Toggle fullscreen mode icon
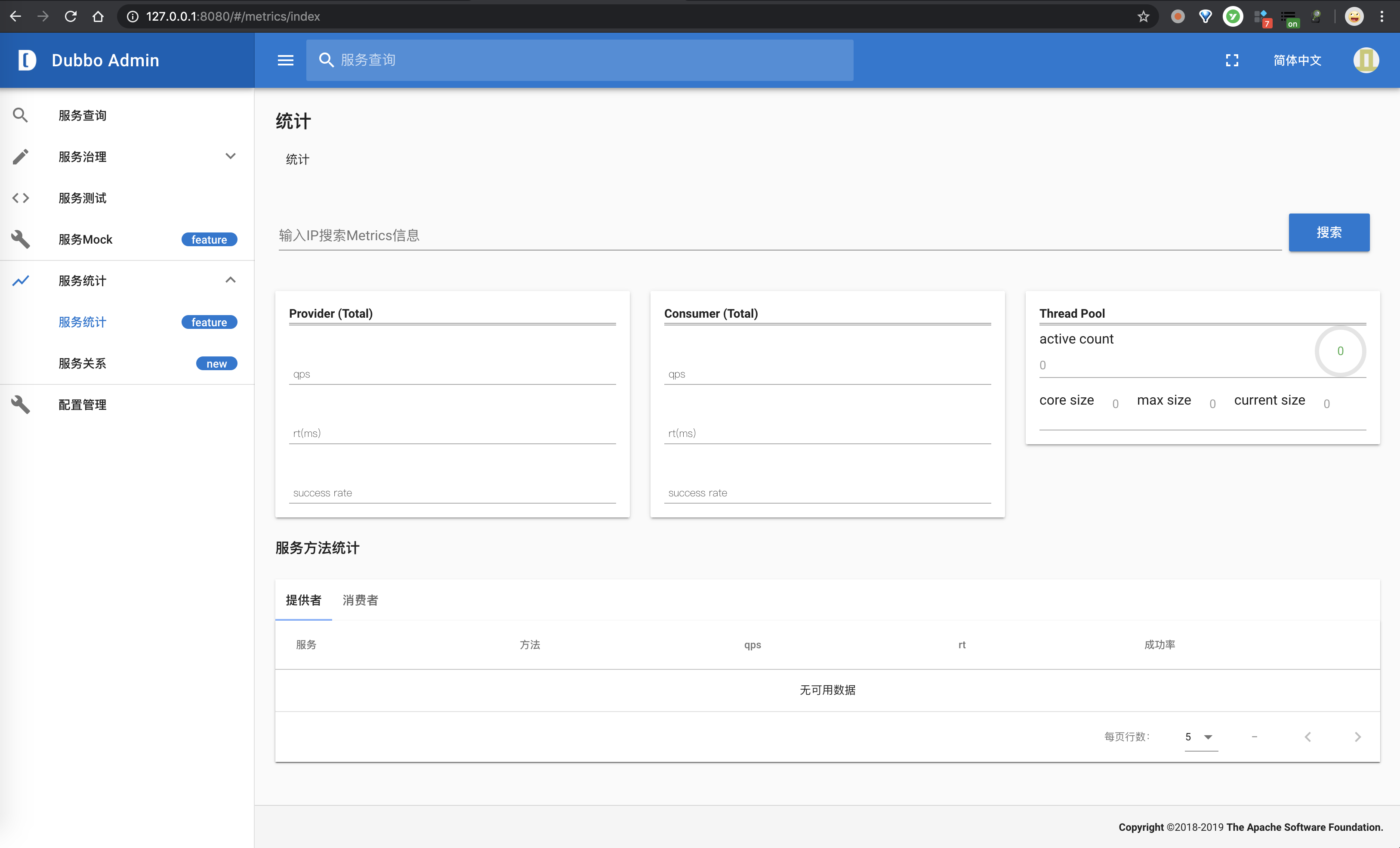The height and width of the screenshot is (848, 1400). [x=1231, y=60]
